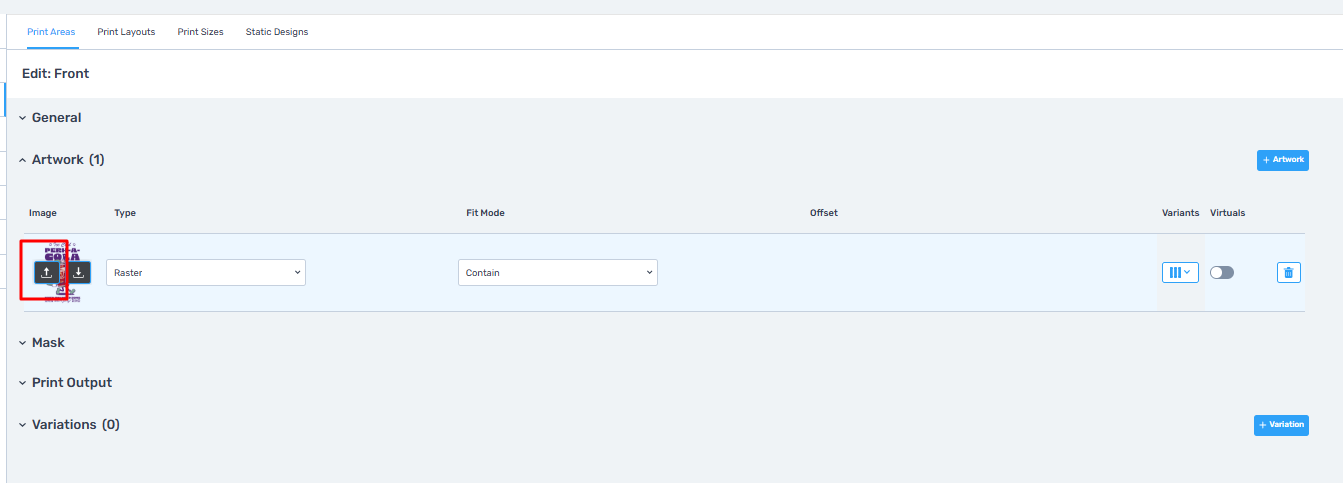Collapse the Artwork (1) section

67,160
